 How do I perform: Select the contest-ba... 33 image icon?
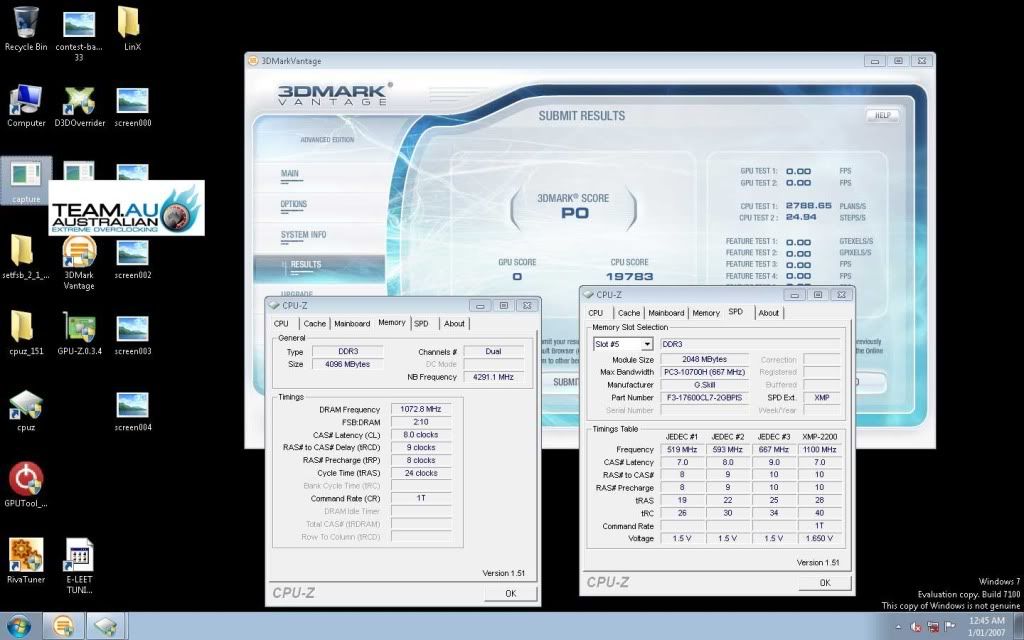click(x=79, y=34)
